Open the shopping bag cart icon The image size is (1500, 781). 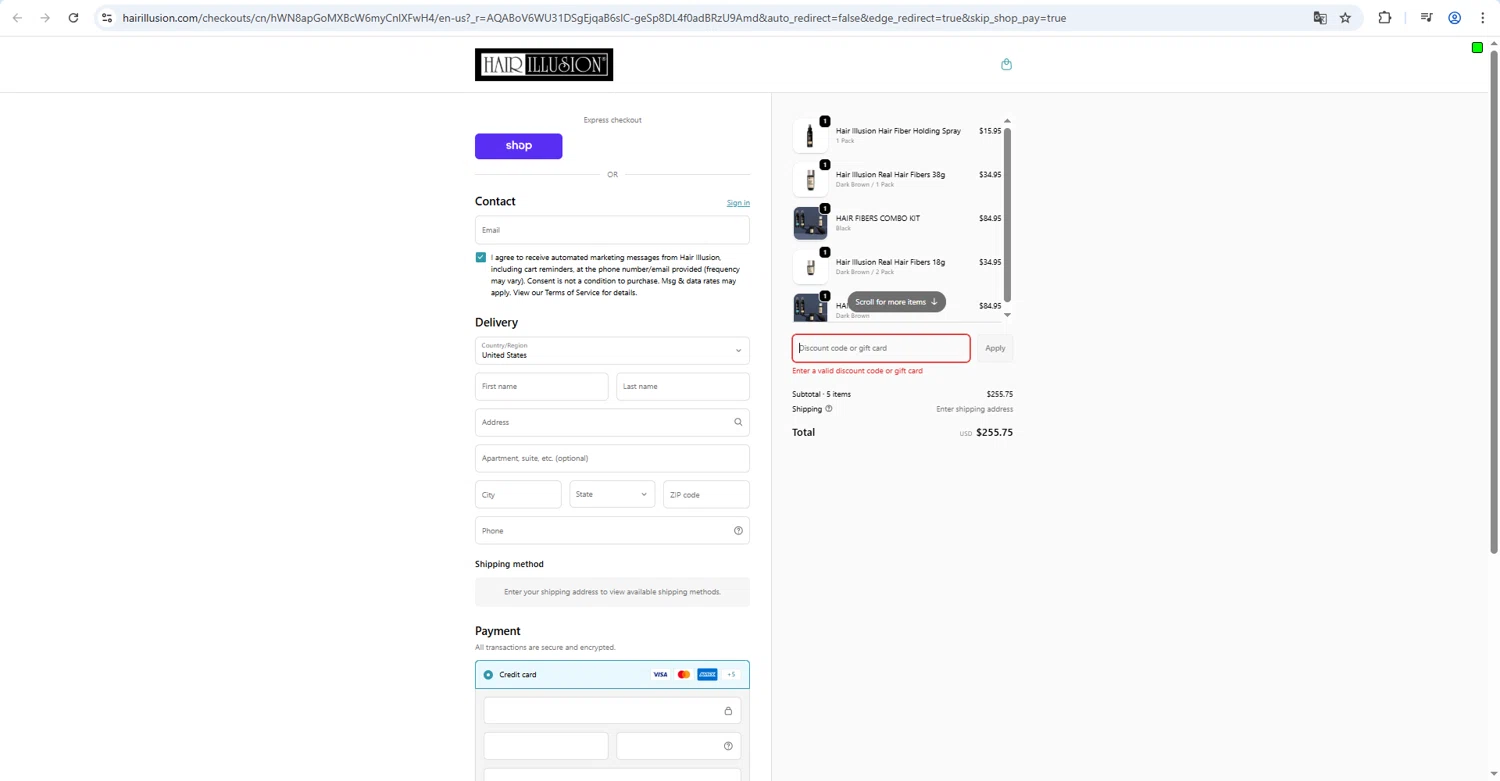pyautogui.click(x=1006, y=64)
